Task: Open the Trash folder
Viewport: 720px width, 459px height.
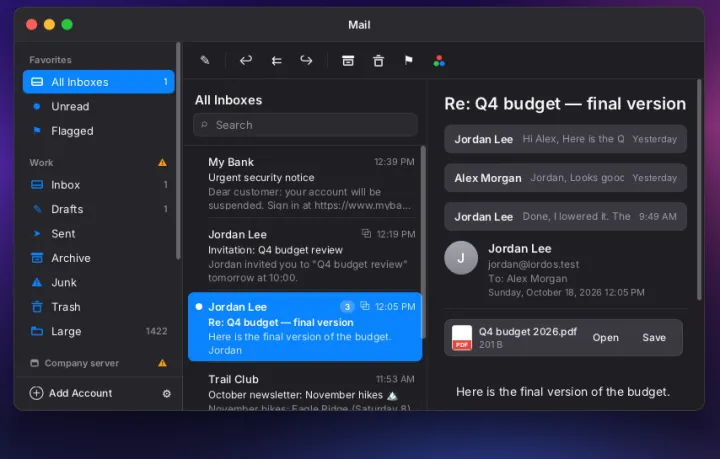Action: tap(99, 307)
